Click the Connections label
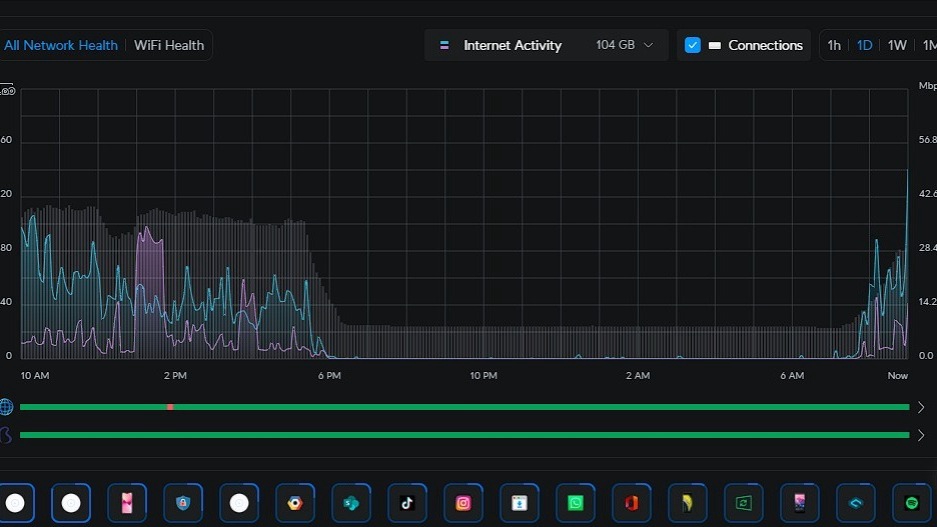The image size is (937, 527). 765,45
